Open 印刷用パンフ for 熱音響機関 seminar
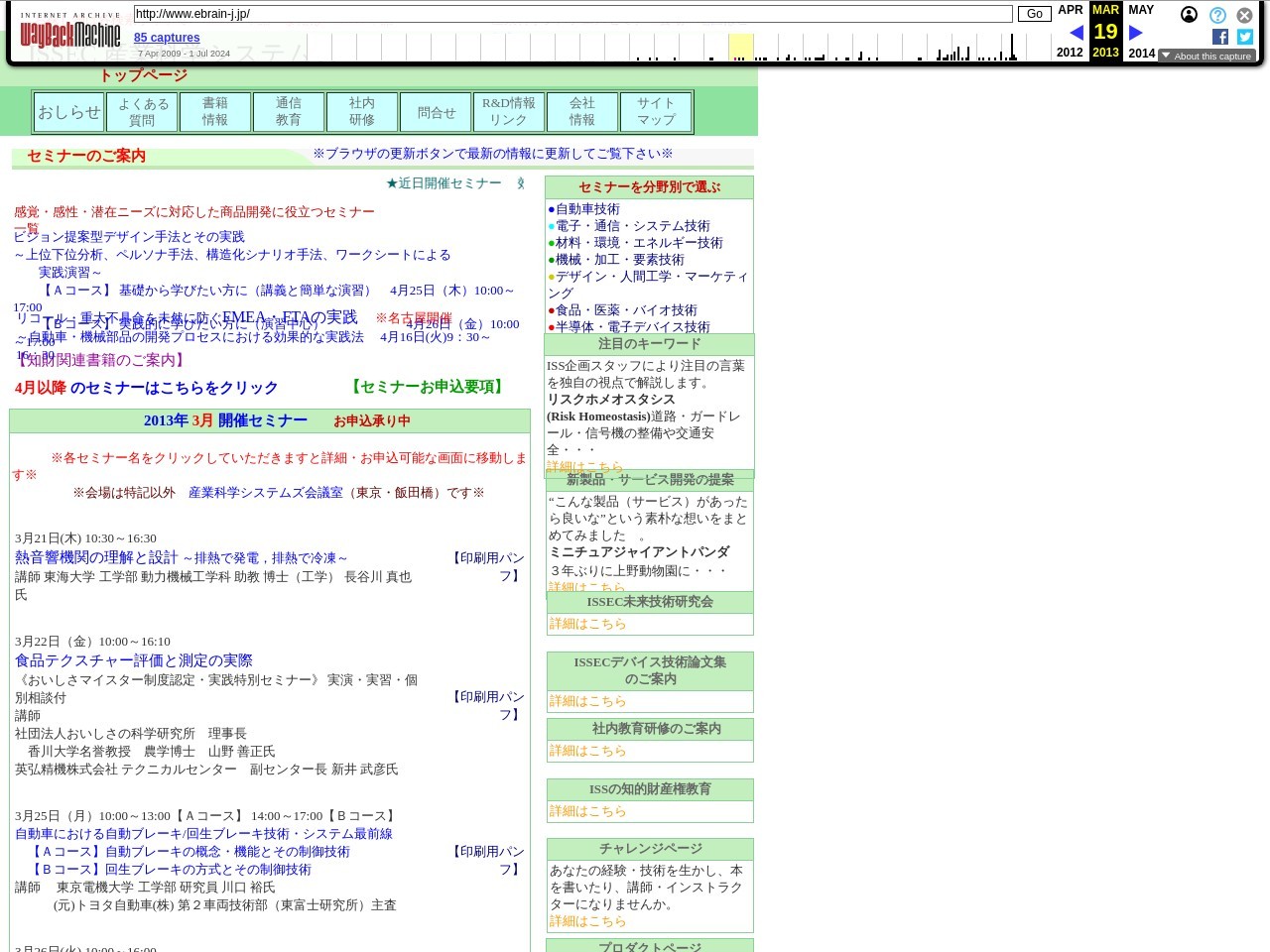This screenshot has height=952, width=1270. (487, 567)
